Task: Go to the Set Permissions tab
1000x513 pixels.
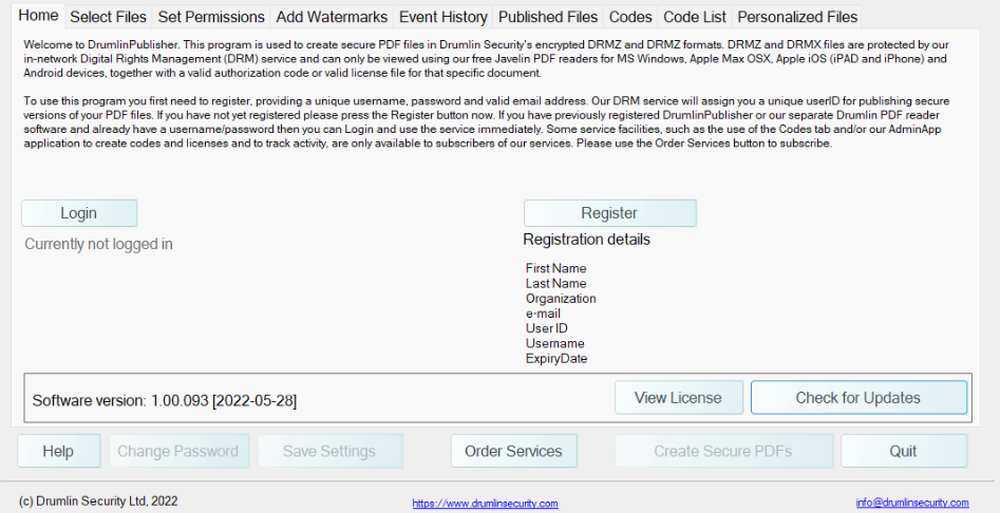Action: point(211,17)
